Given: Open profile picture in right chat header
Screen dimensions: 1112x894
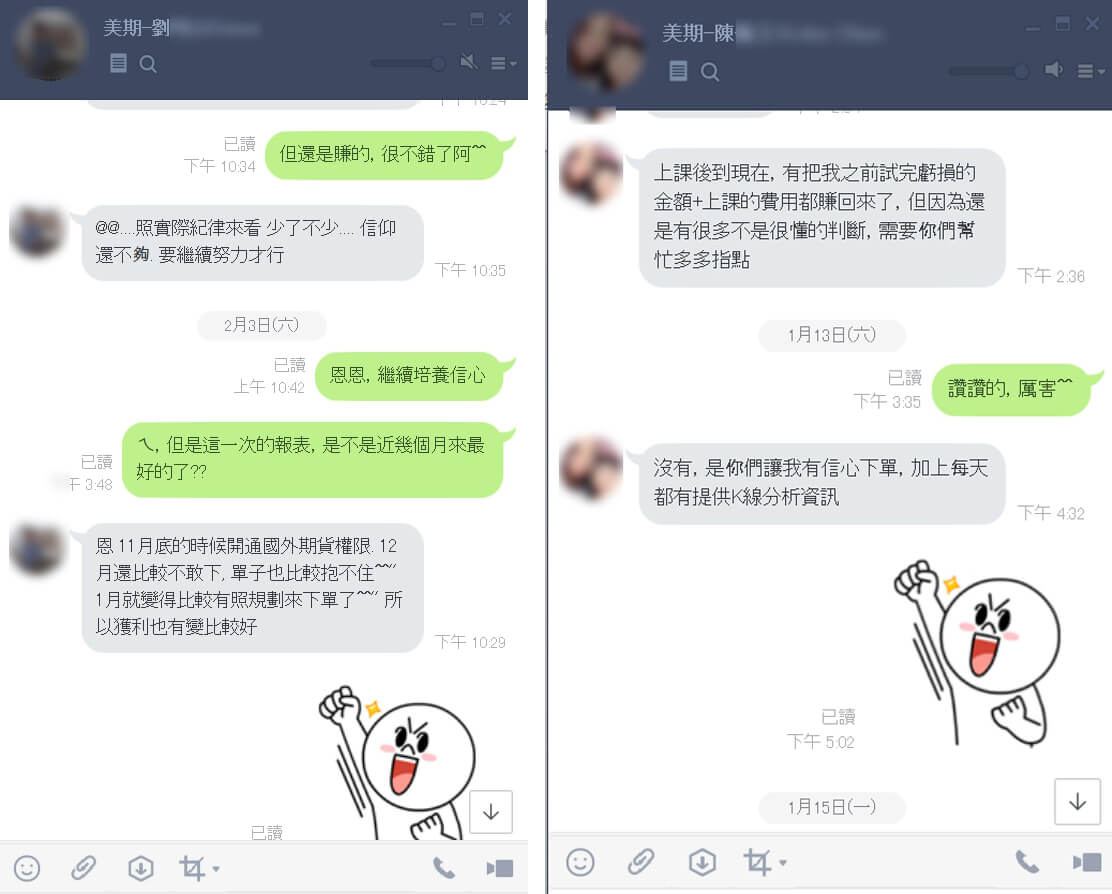Looking at the screenshot, I should [605, 52].
